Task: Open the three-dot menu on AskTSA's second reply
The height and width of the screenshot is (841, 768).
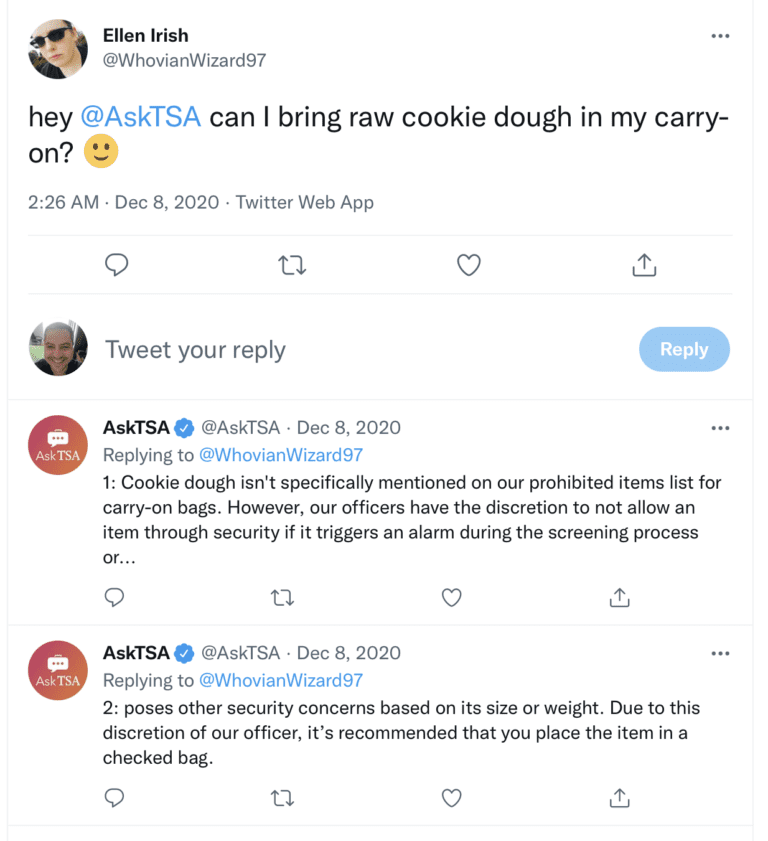Action: click(x=720, y=653)
